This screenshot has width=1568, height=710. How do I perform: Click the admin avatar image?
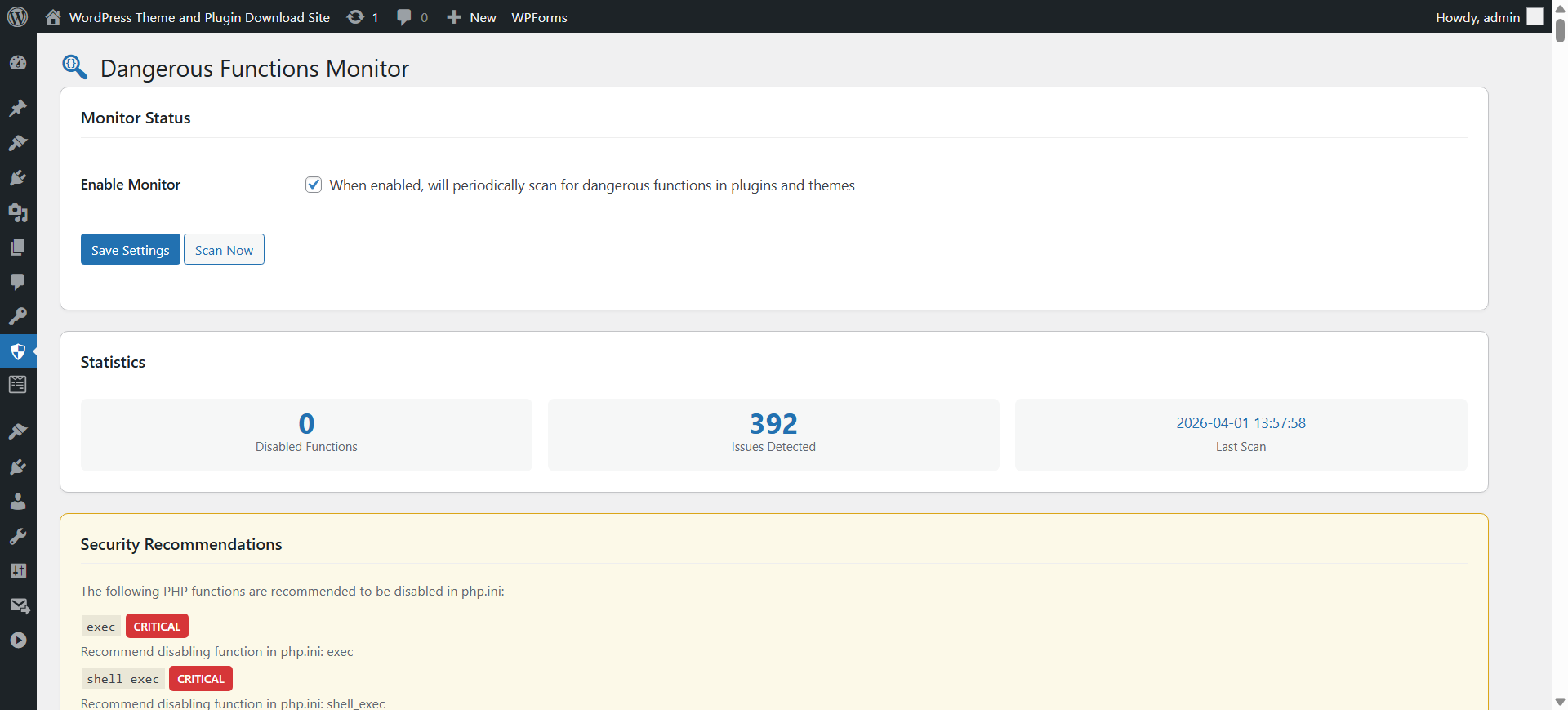1536,16
